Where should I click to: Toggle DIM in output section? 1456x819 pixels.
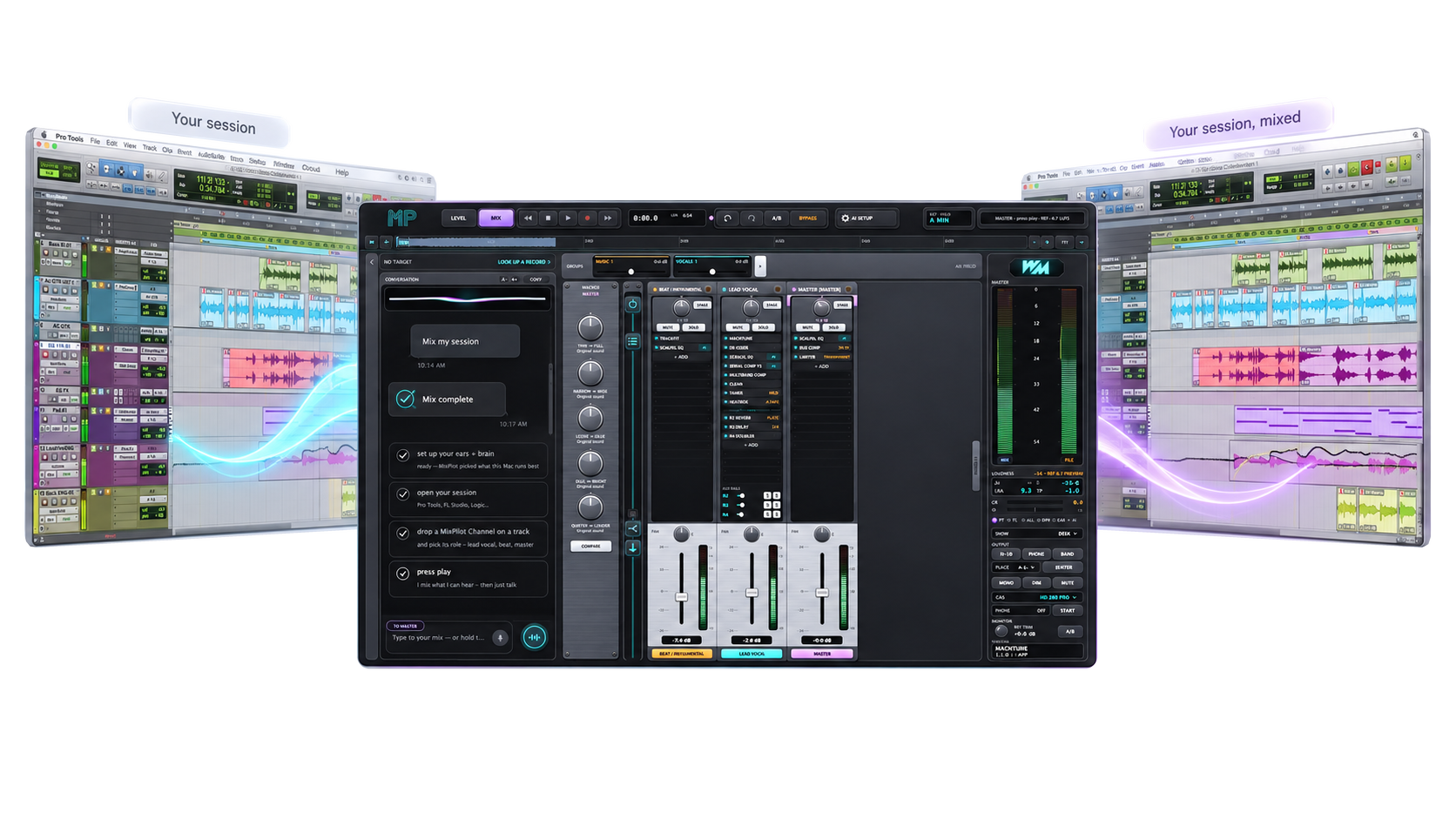click(1036, 582)
